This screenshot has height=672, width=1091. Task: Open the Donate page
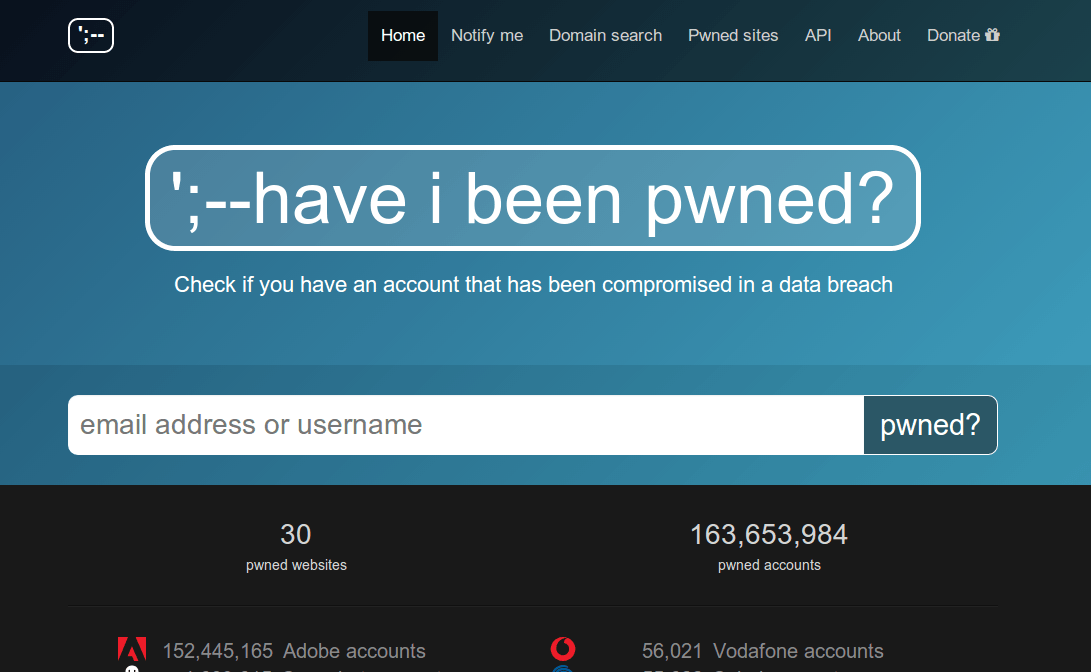click(953, 36)
